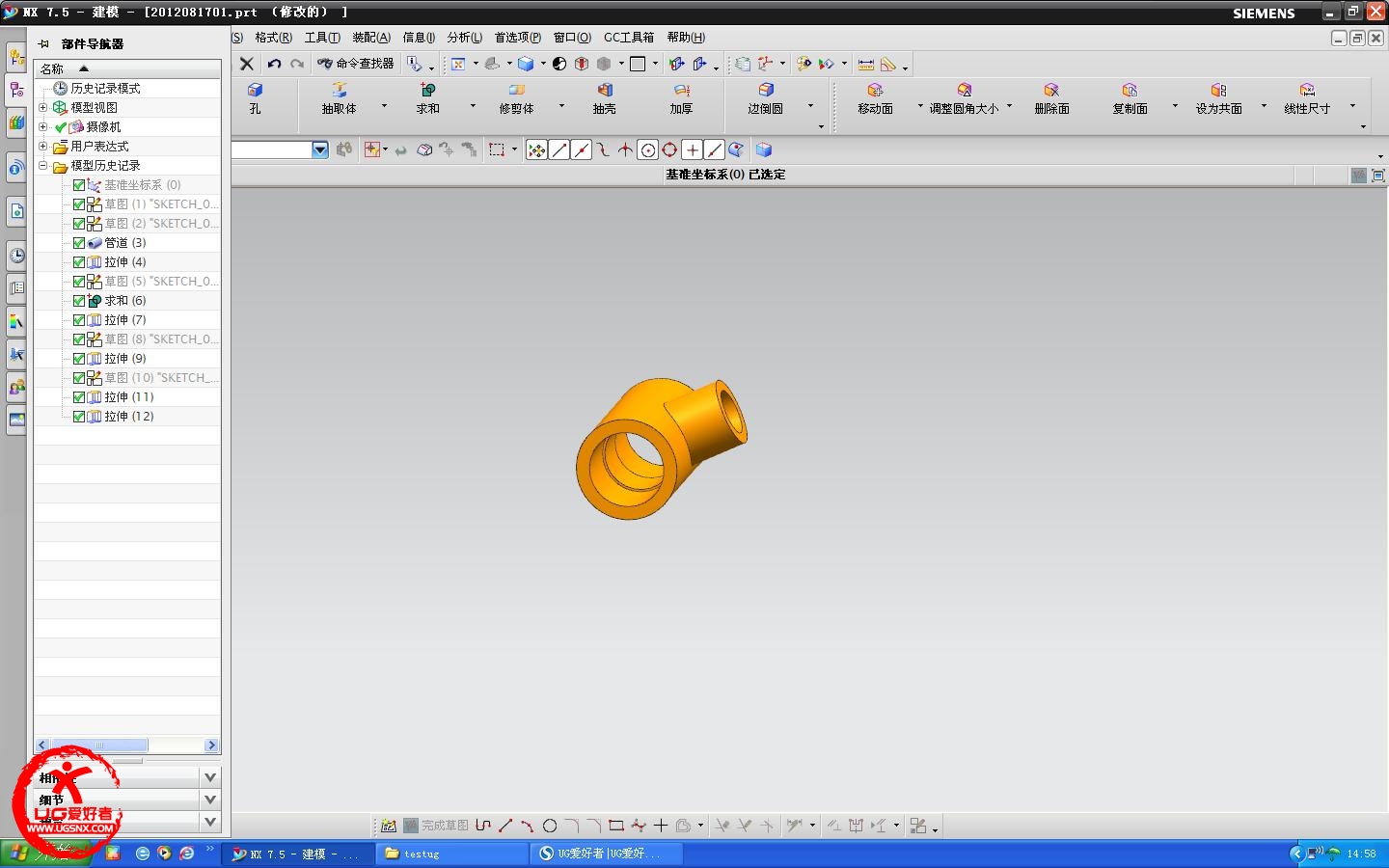Select 拉伸 (11) in model history
This screenshot has height=868, width=1389.
click(129, 397)
